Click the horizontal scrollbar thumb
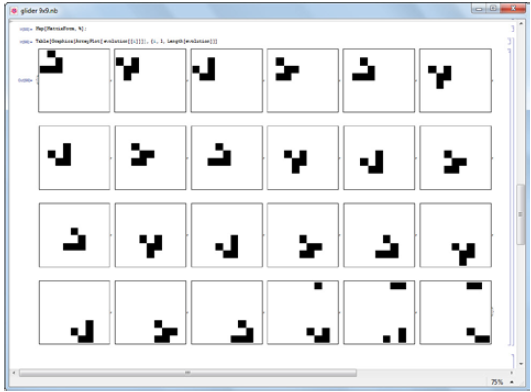 coord(188,373)
